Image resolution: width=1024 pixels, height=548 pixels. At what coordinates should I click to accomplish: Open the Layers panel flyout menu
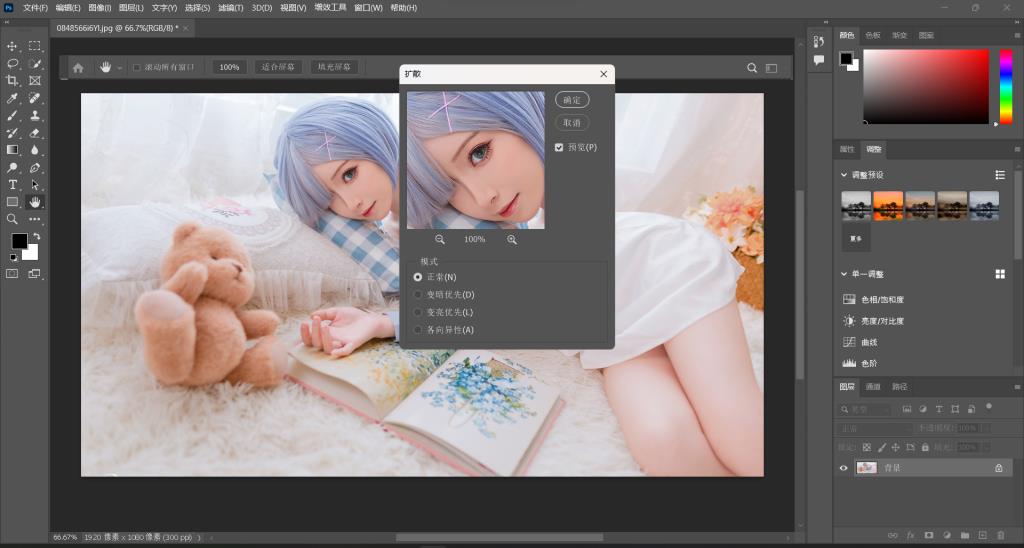click(x=1017, y=387)
